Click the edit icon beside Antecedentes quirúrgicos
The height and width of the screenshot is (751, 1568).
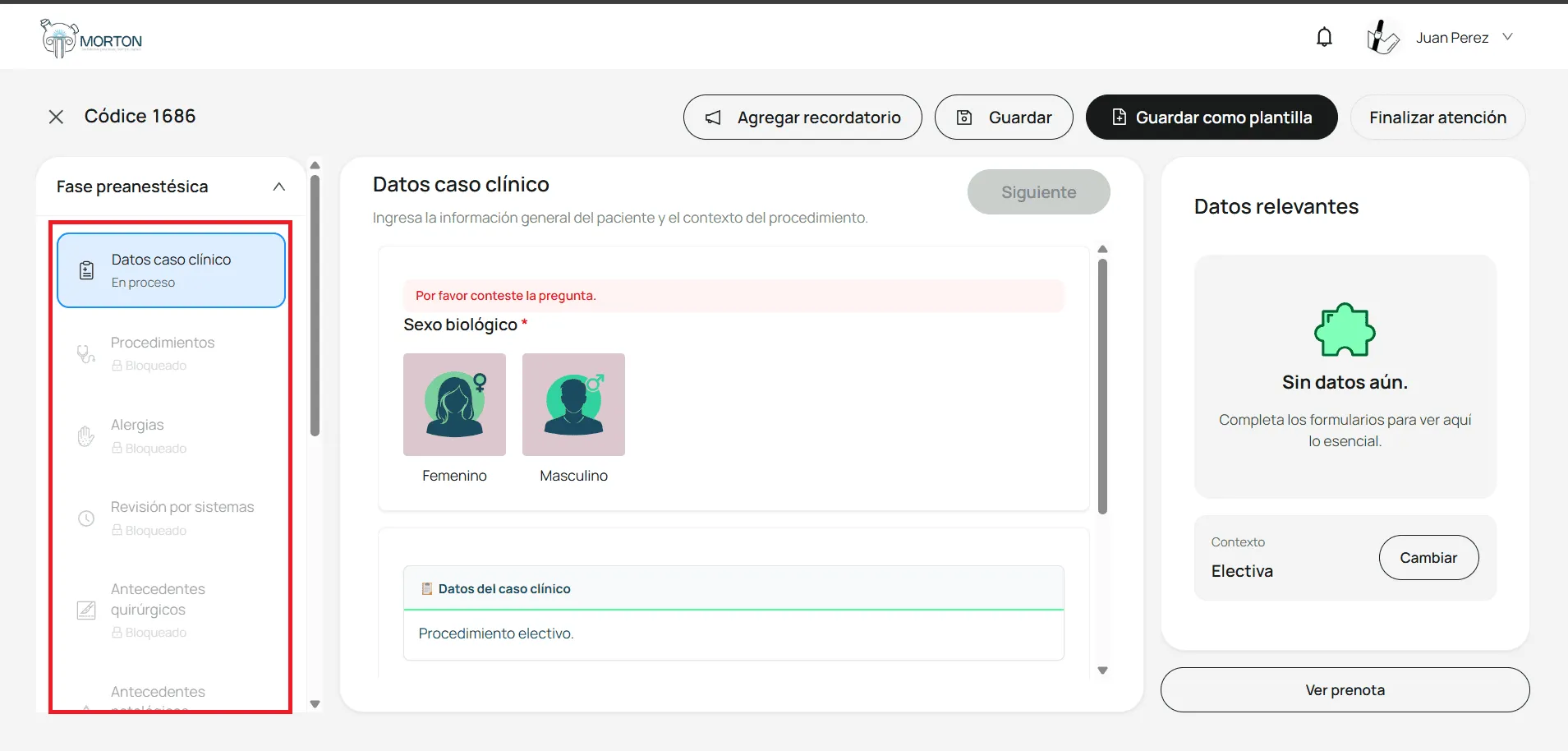[86, 610]
